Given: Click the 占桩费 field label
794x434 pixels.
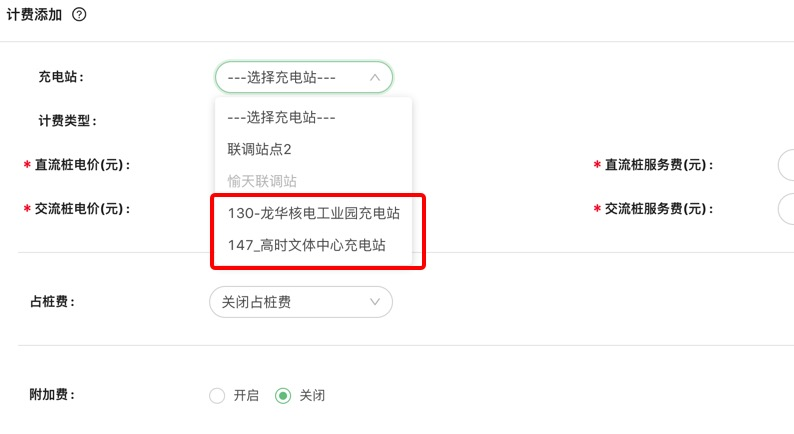Looking at the screenshot, I should 53,301.
